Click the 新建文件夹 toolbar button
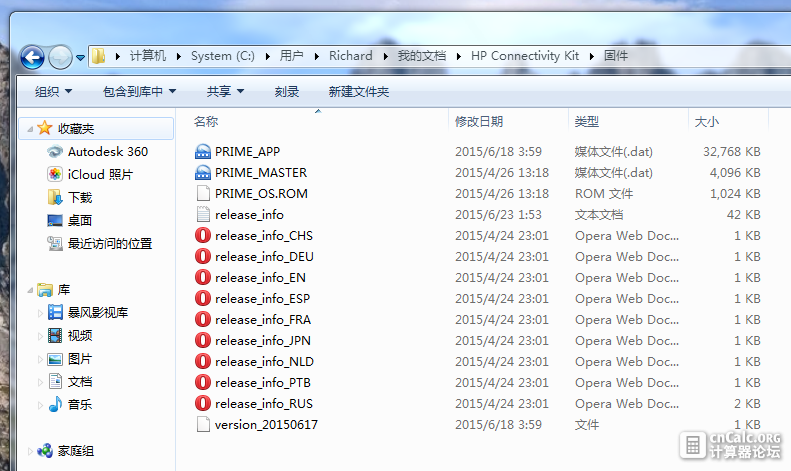This screenshot has width=791, height=471. [x=359, y=92]
